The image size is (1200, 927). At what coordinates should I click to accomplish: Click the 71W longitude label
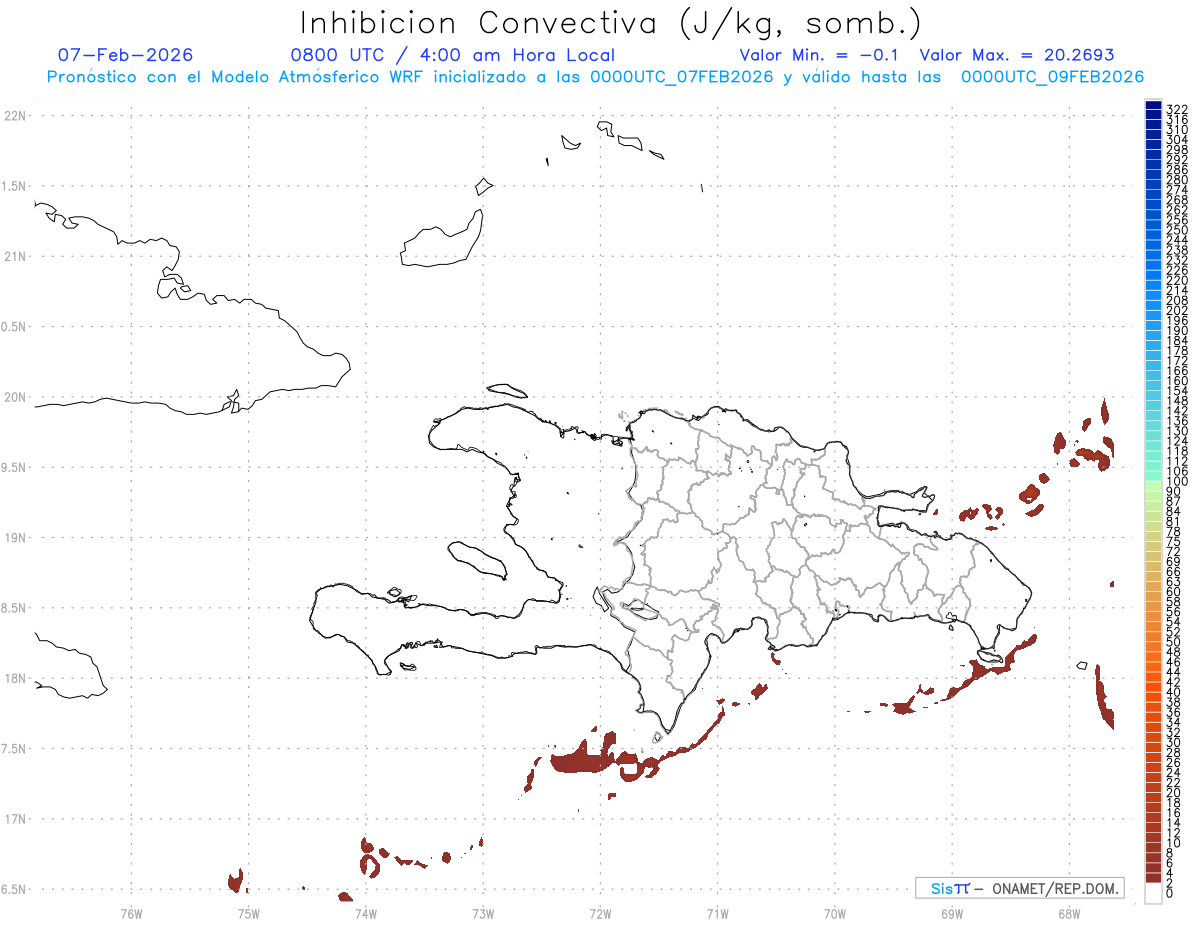(x=717, y=912)
